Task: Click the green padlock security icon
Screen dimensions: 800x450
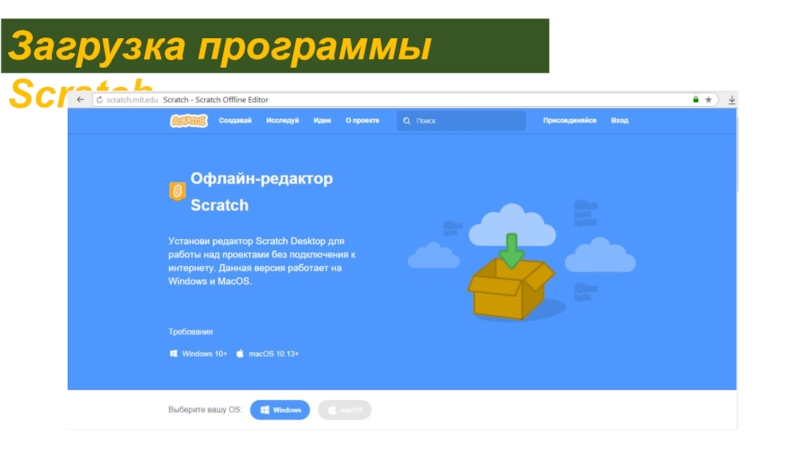Action: click(x=695, y=99)
